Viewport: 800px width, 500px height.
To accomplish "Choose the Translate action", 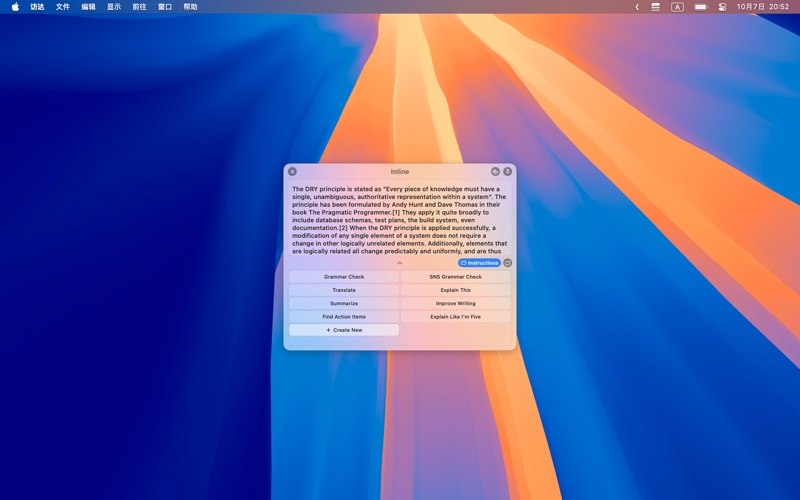I will [344, 290].
